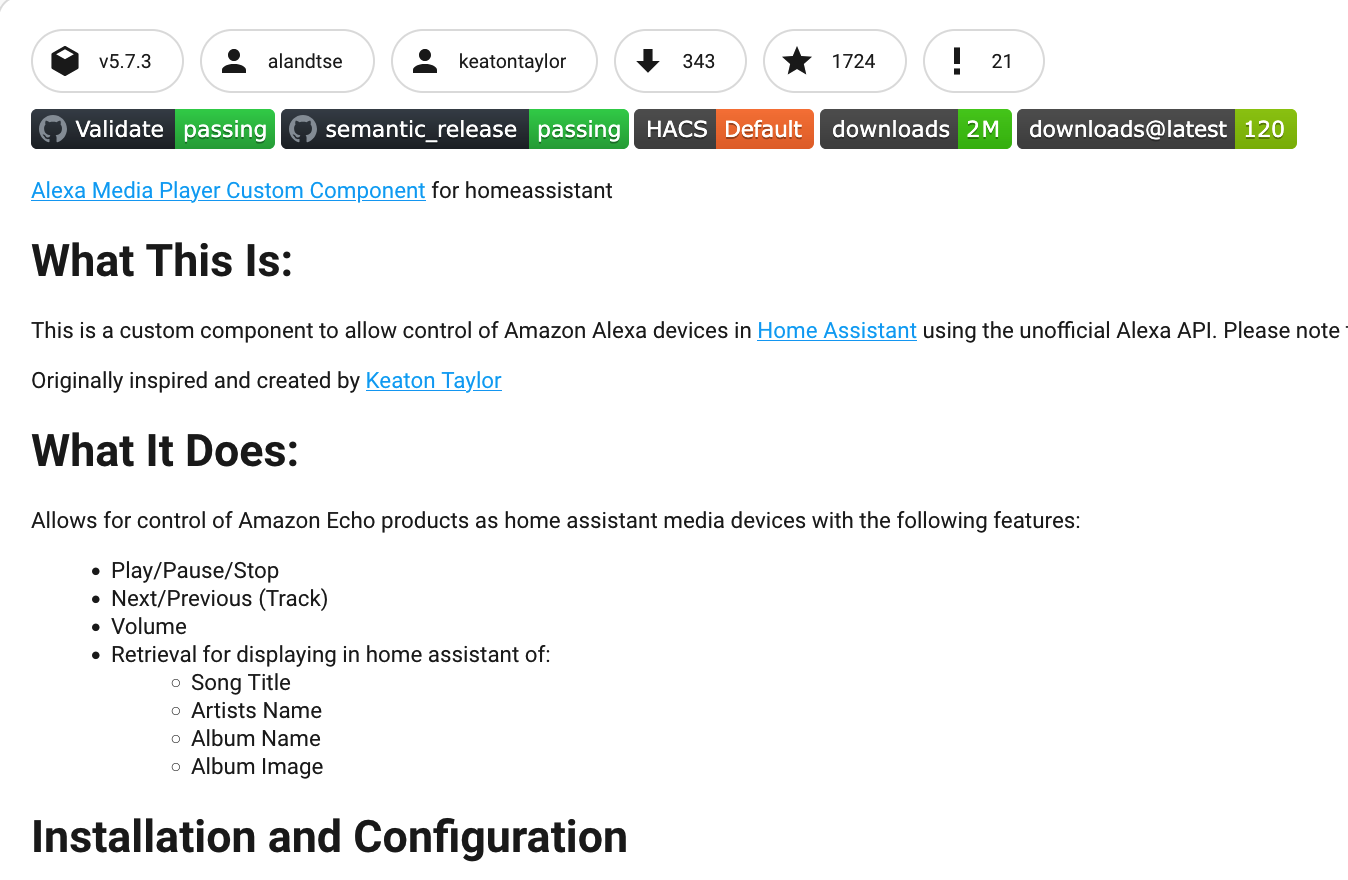Image resolution: width=1348 pixels, height=880 pixels.
Task: Open the 21 issues chip
Action: click(984, 61)
